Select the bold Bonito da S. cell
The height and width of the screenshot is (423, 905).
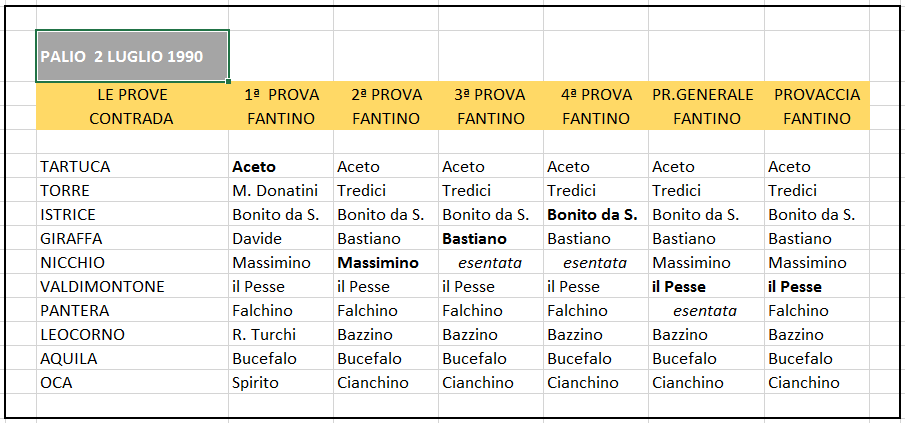click(x=596, y=215)
